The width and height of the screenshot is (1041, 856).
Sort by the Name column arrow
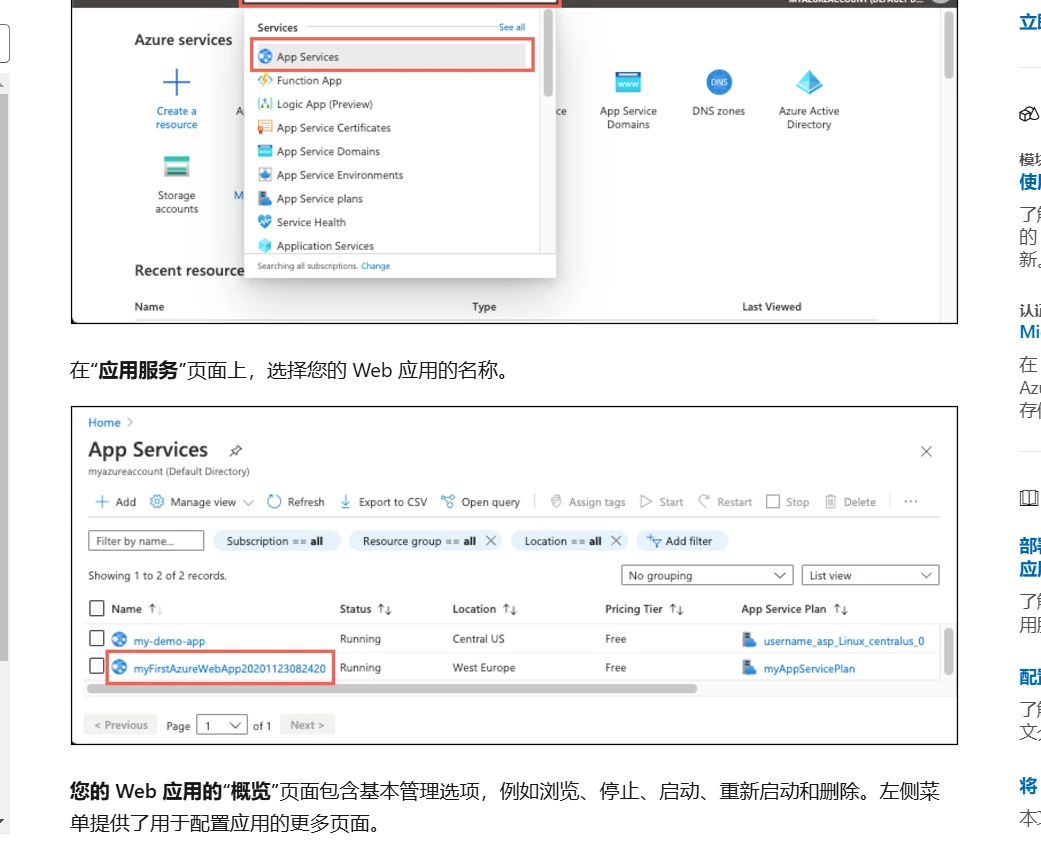(x=154, y=608)
